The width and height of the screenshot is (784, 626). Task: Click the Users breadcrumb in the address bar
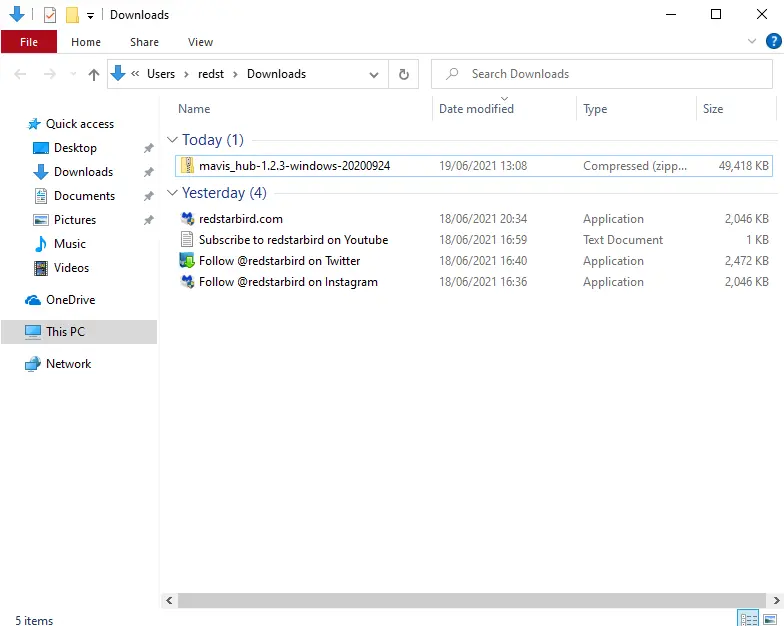tap(161, 74)
